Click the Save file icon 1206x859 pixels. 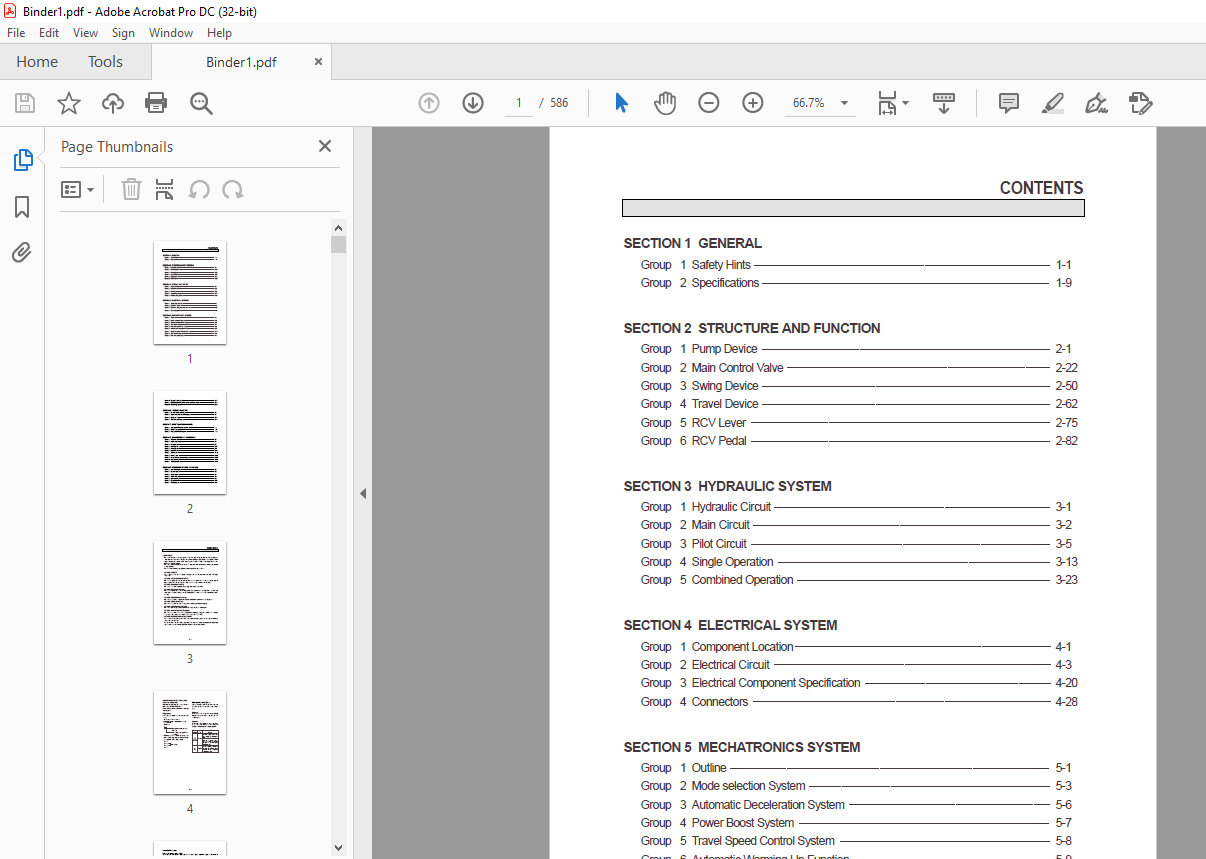25,103
